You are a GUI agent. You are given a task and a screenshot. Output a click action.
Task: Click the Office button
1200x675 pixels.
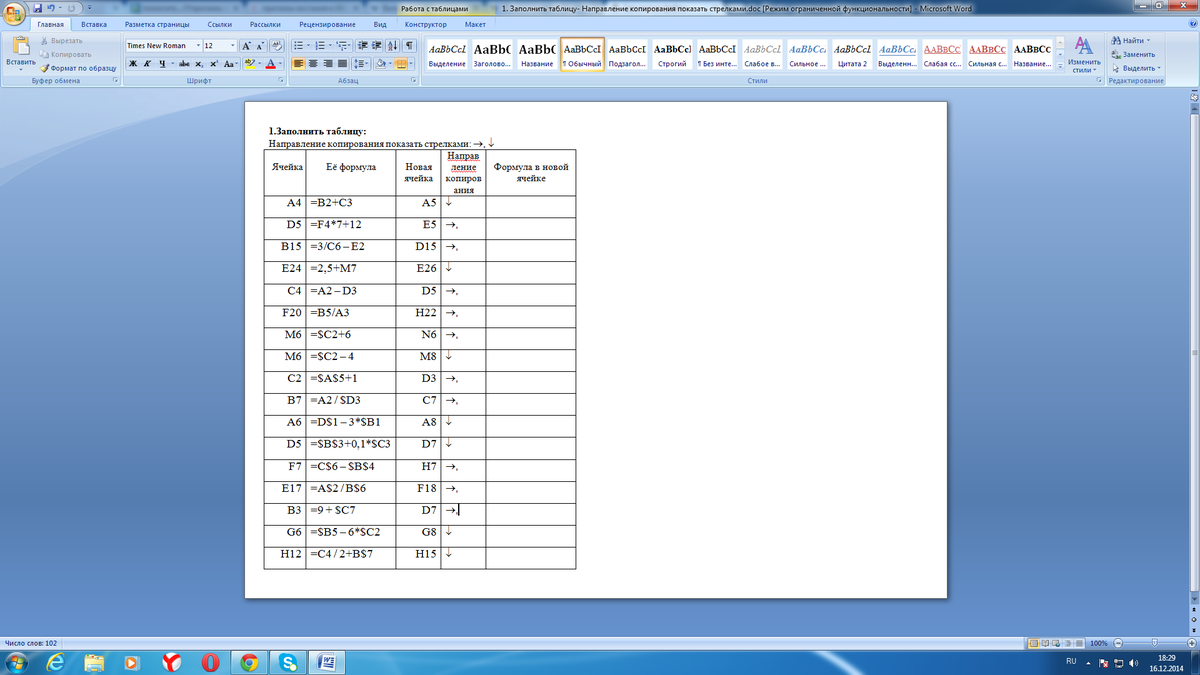tap(14, 13)
